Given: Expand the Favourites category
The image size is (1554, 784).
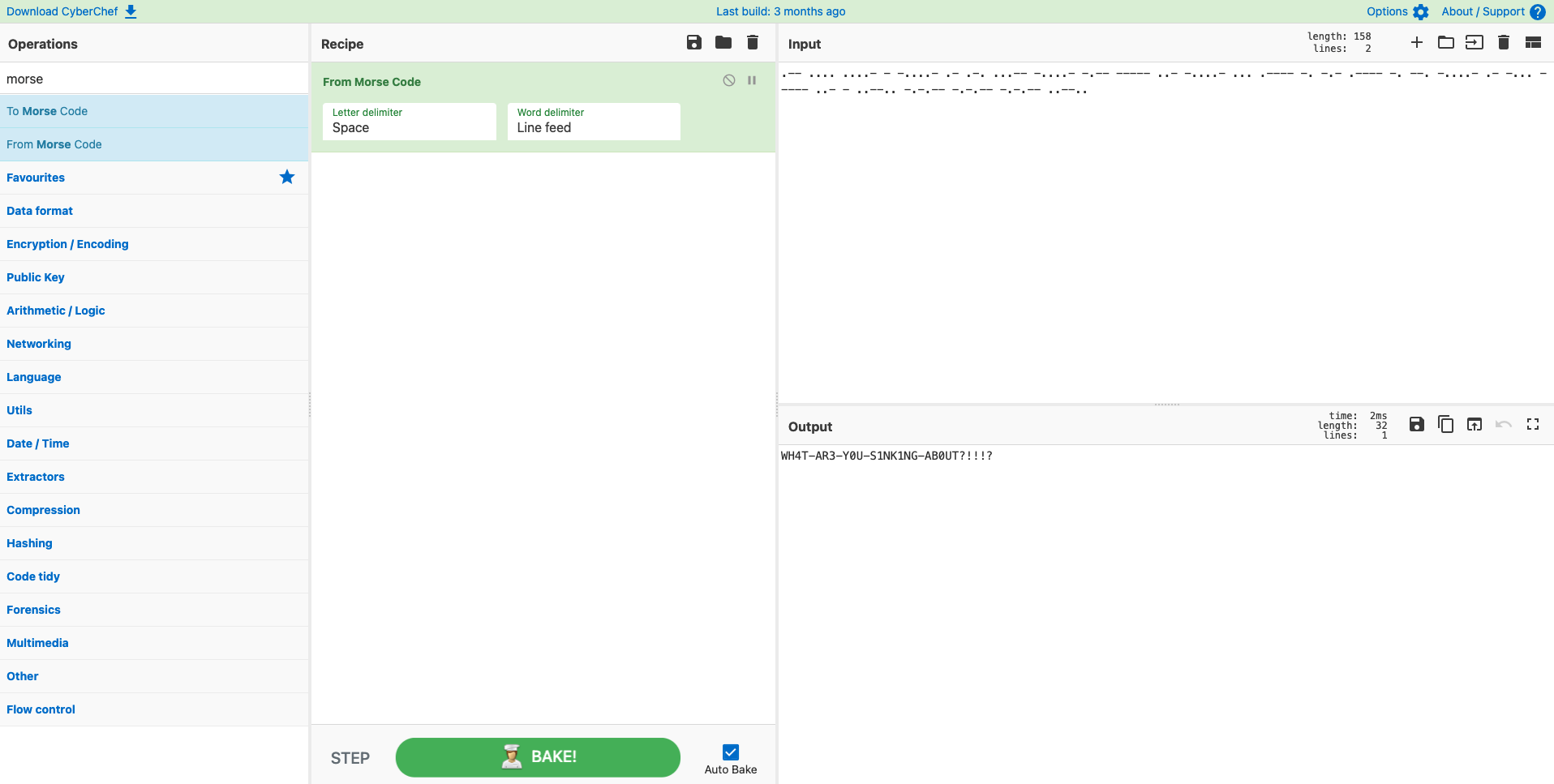Looking at the screenshot, I should pos(36,178).
